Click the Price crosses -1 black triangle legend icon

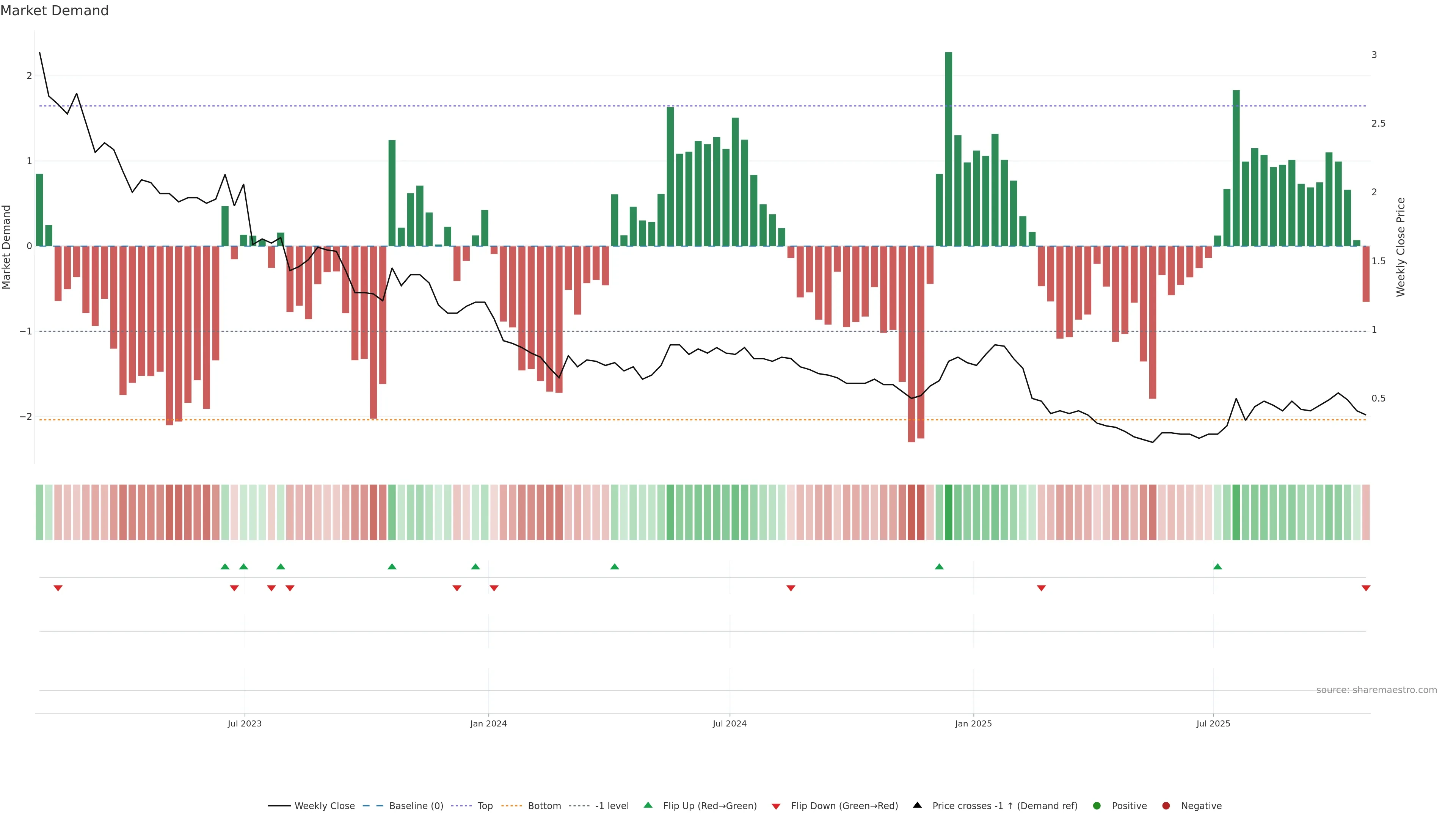click(917, 805)
